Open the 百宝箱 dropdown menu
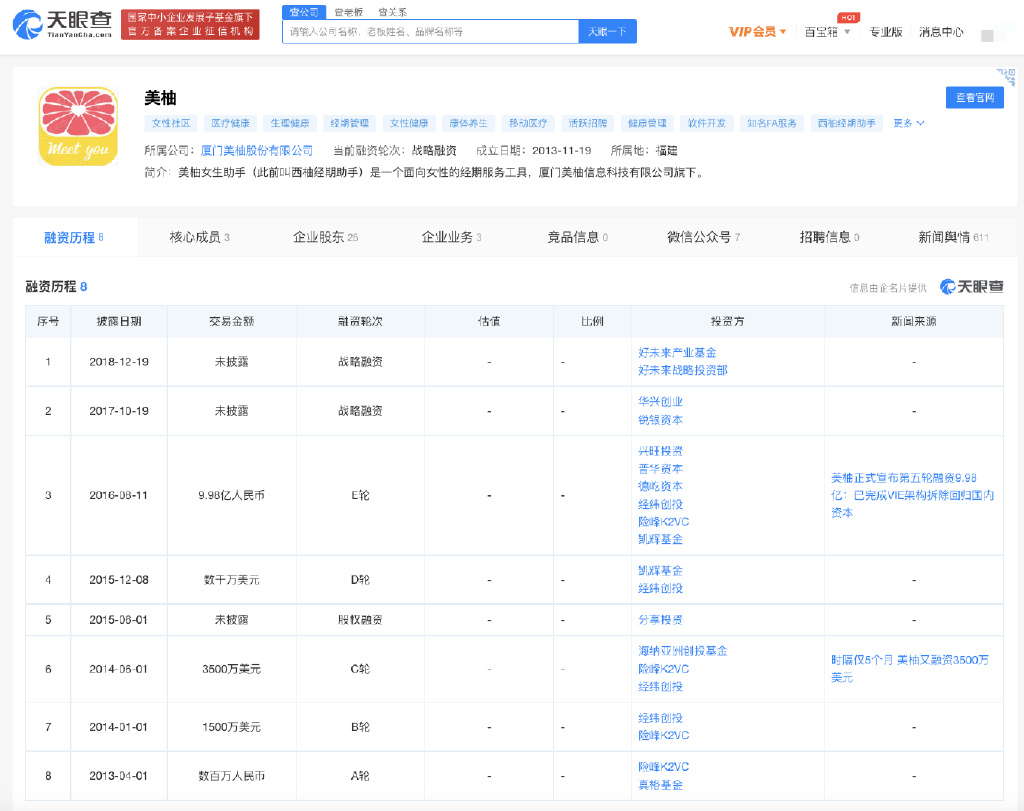Image resolution: width=1024 pixels, height=811 pixels. click(827, 31)
